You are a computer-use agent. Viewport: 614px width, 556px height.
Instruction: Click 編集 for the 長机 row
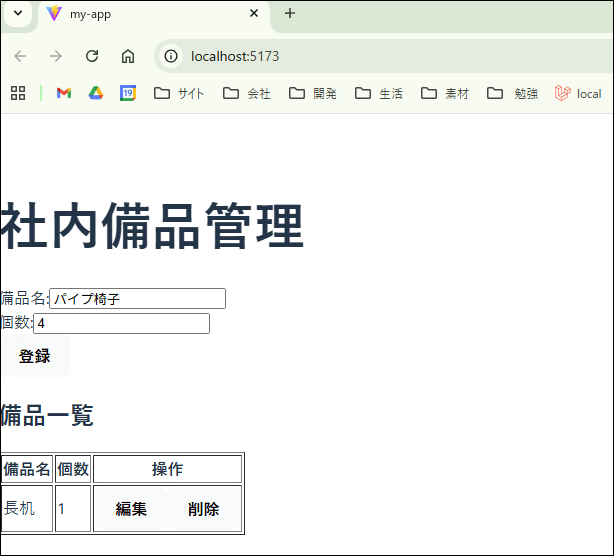point(131,509)
